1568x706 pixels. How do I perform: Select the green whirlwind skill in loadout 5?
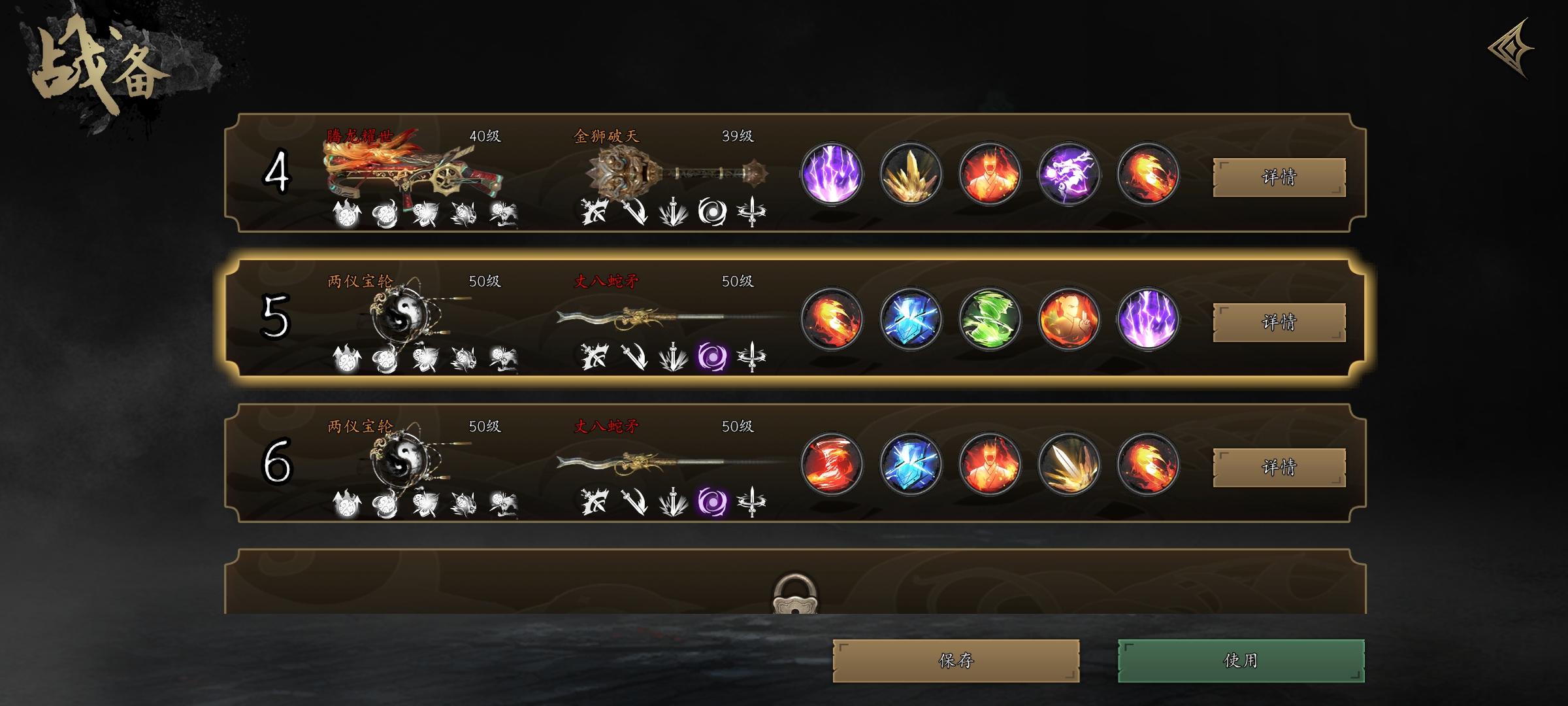[x=990, y=320]
